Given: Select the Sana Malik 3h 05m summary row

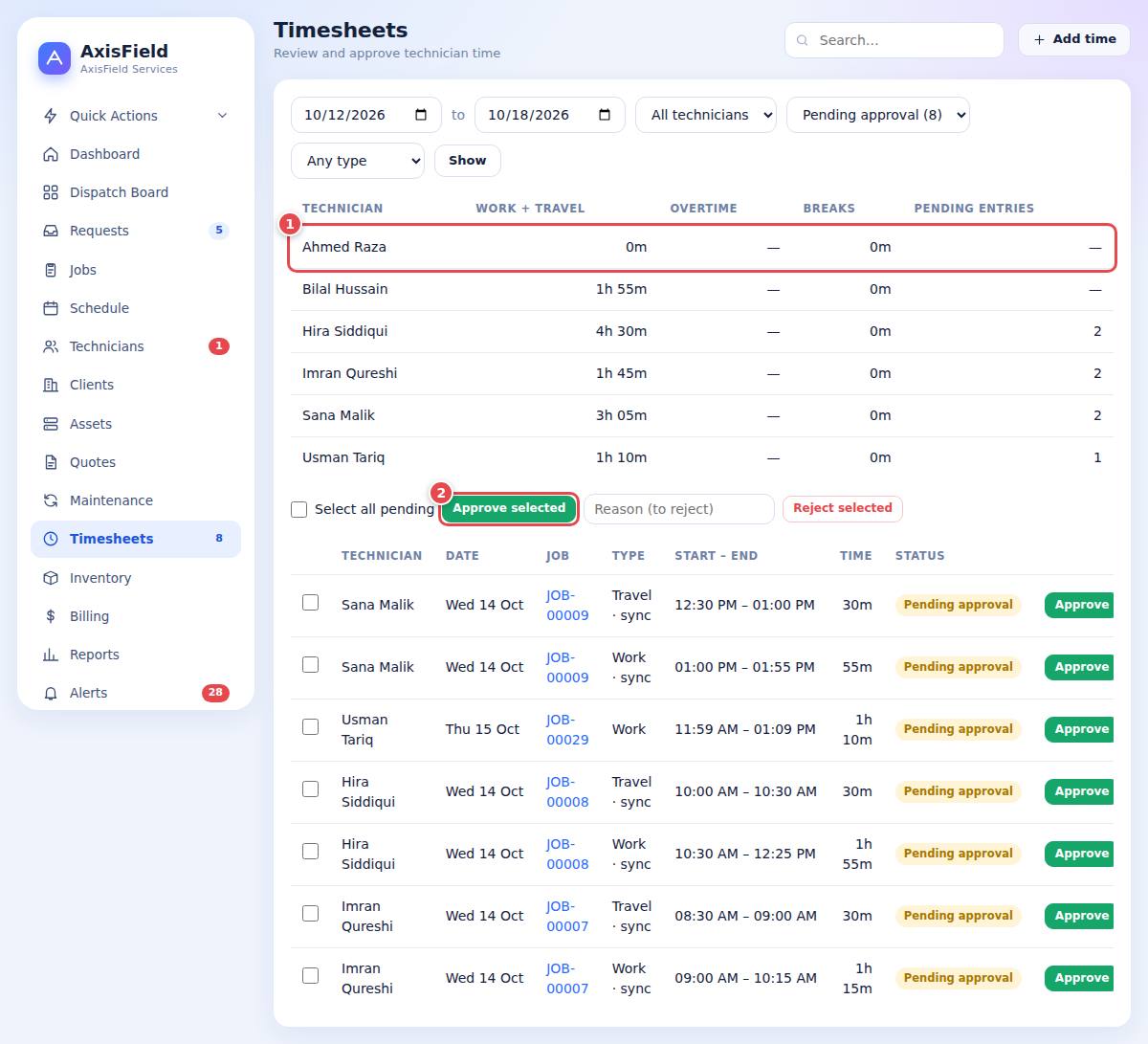Looking at the screenshot, I should tap(702, 415).
